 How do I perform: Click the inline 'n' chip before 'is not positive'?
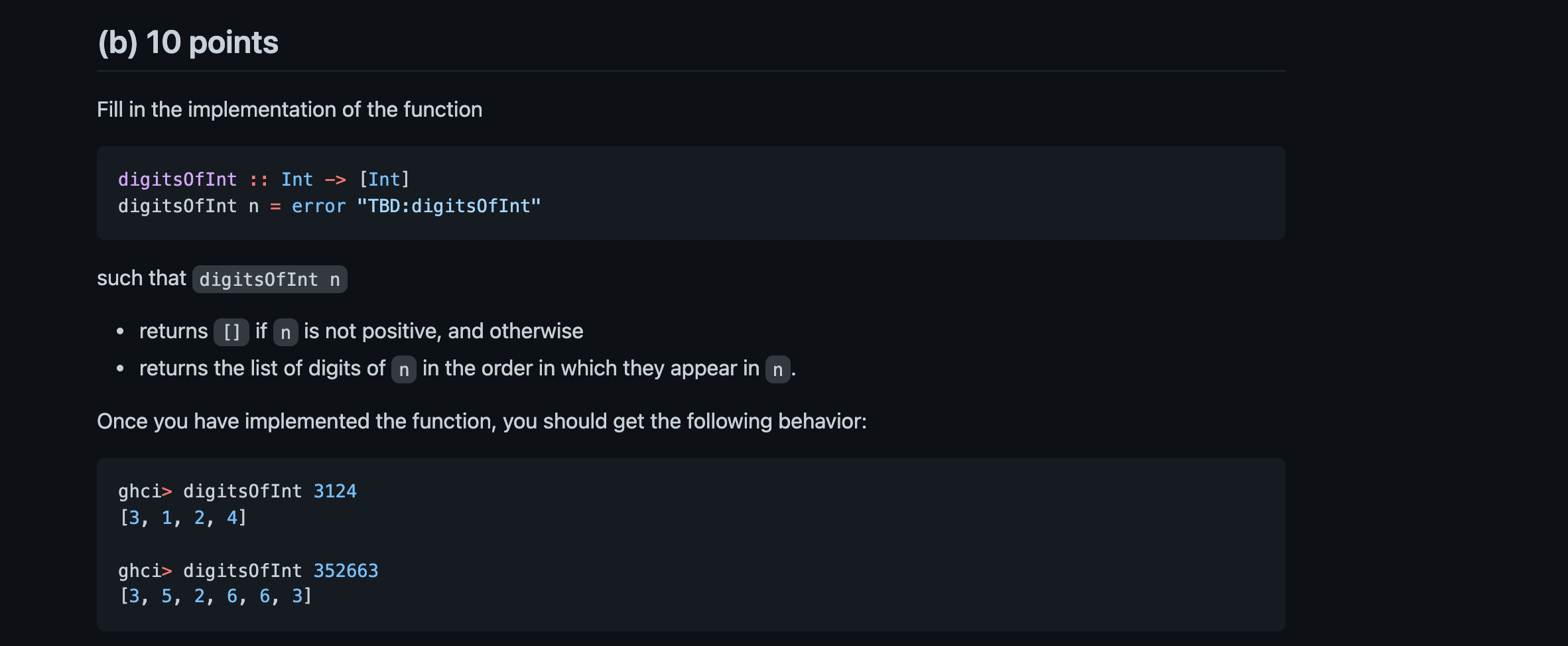(x=286, y=332)
